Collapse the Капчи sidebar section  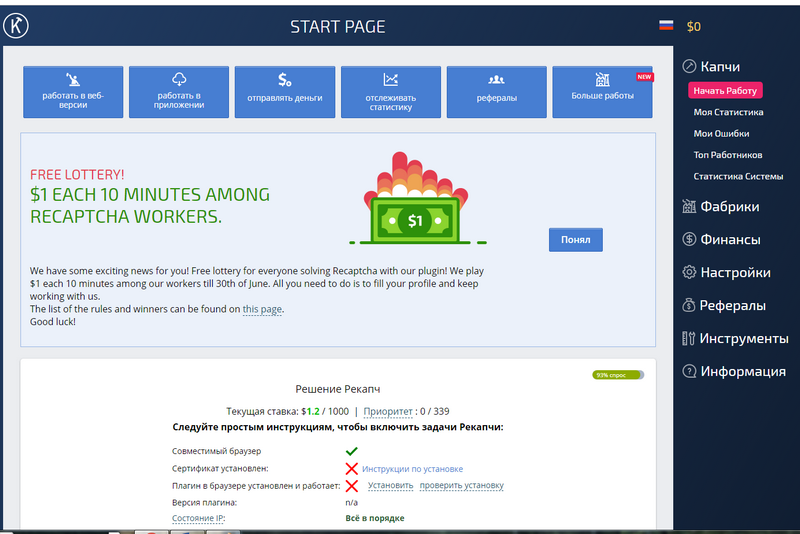click(720, 66)
